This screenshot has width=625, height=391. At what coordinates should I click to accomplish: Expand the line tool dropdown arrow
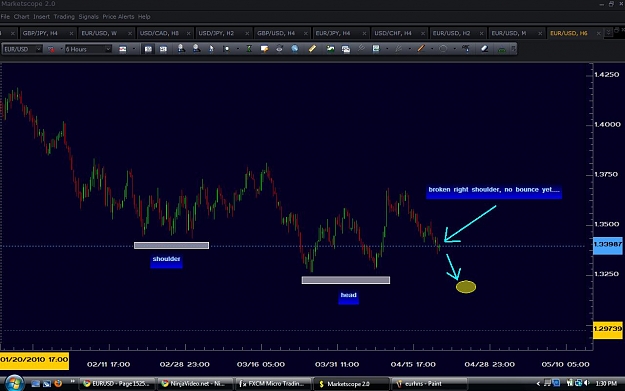click(432, 49)
